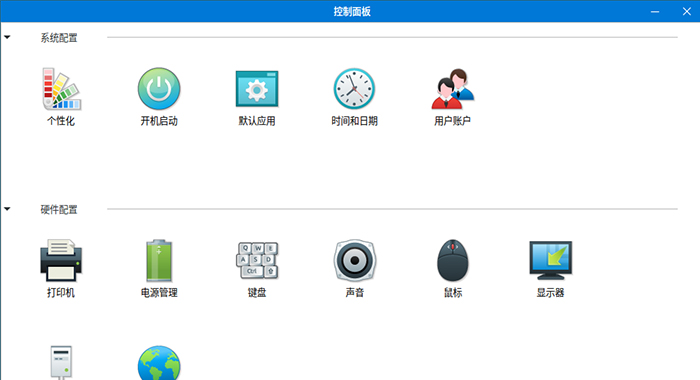Screen dimensions: 700x380
Task: Click the 电源管理 label text
Action: pos(159,292)
